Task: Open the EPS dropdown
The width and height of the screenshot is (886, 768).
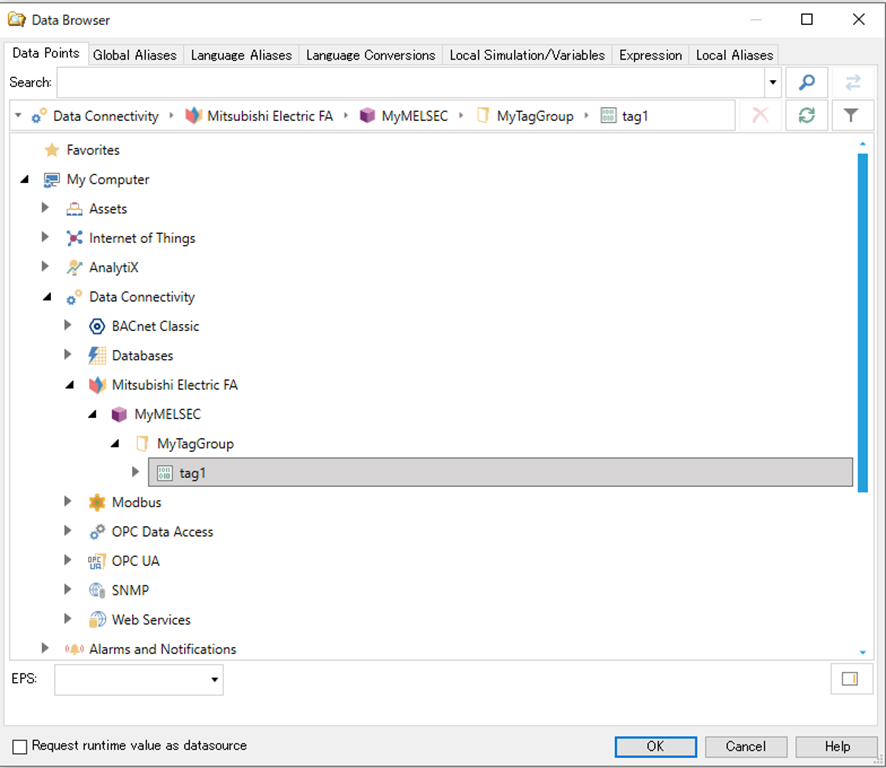Action: pyautogui.click(x=215, y=679)
